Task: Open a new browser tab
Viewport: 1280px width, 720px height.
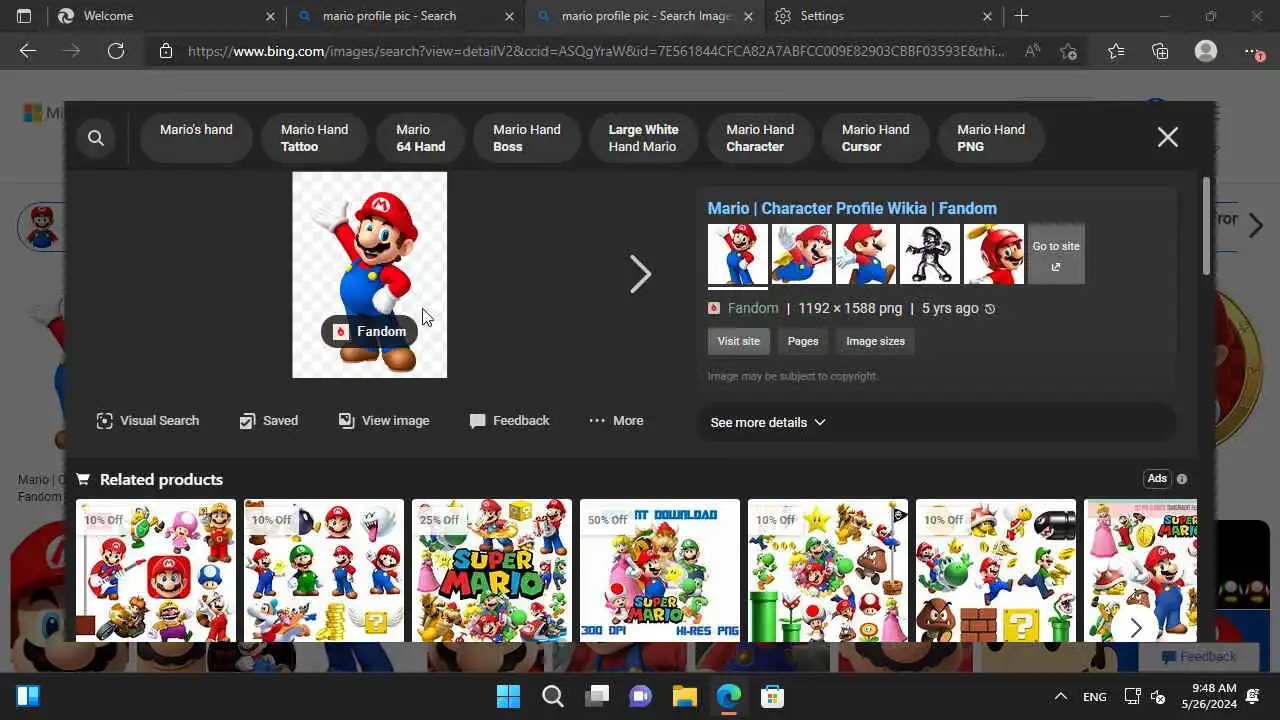Action: click(x=1021, y=16)
